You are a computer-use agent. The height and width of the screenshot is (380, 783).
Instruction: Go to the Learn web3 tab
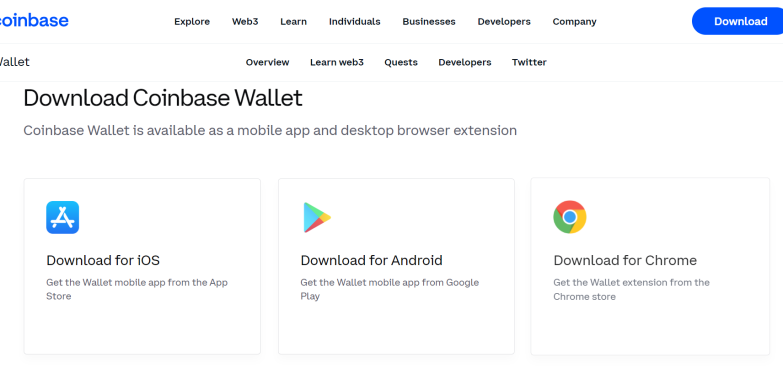(x=337, y=62)
